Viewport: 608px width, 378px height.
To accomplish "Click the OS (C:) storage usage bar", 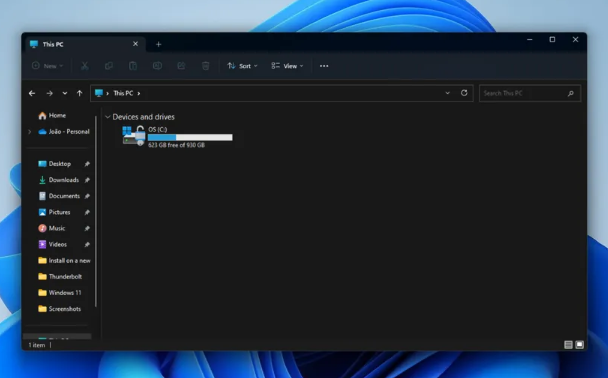I will tap(190, 137).
